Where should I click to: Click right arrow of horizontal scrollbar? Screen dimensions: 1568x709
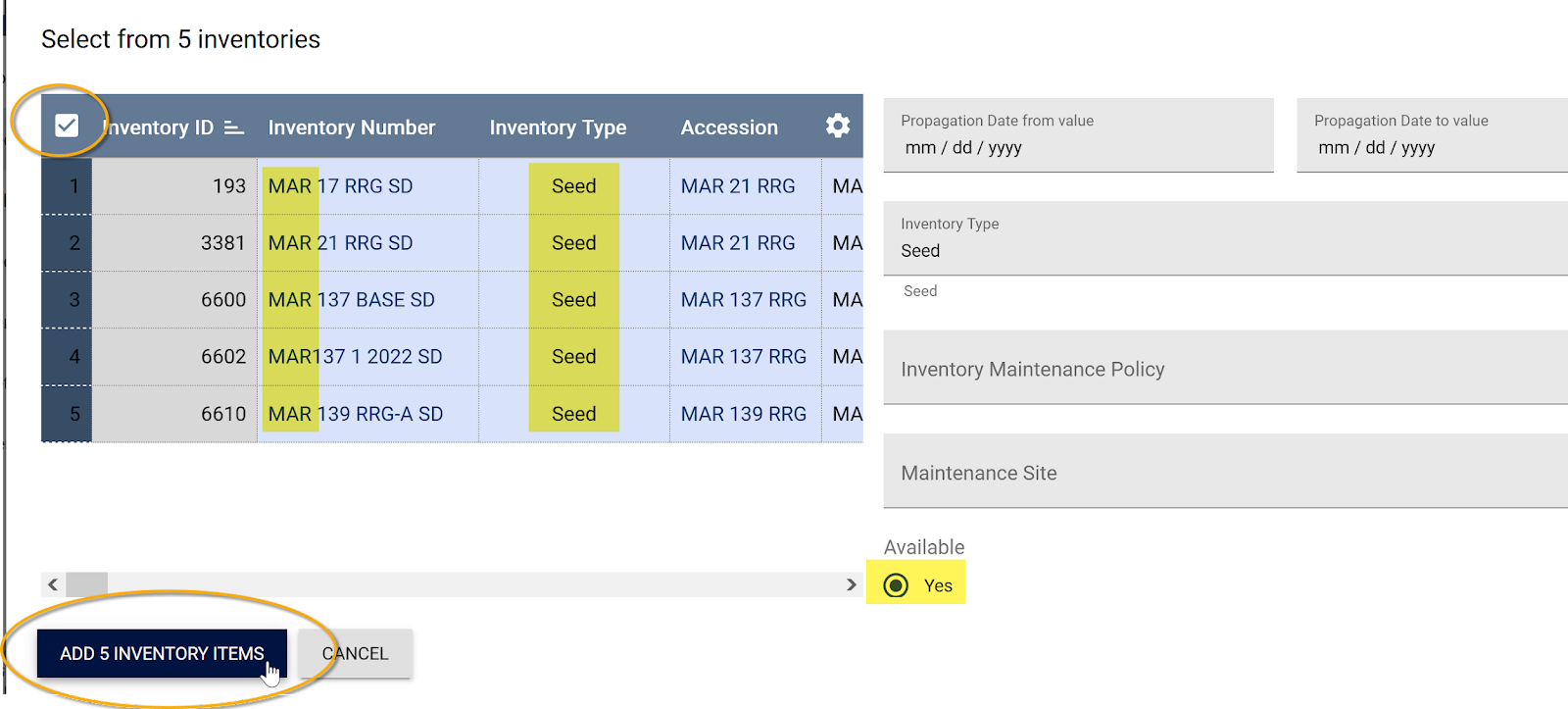851,584
